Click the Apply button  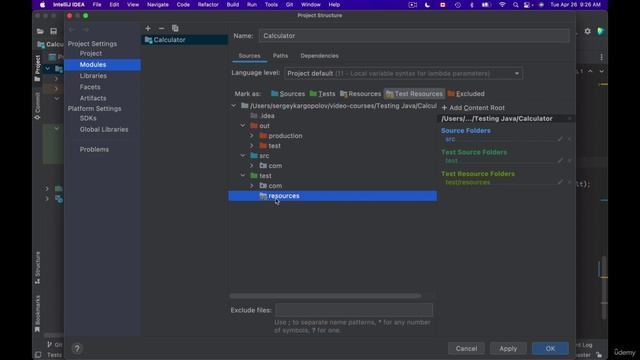(508, 349)
